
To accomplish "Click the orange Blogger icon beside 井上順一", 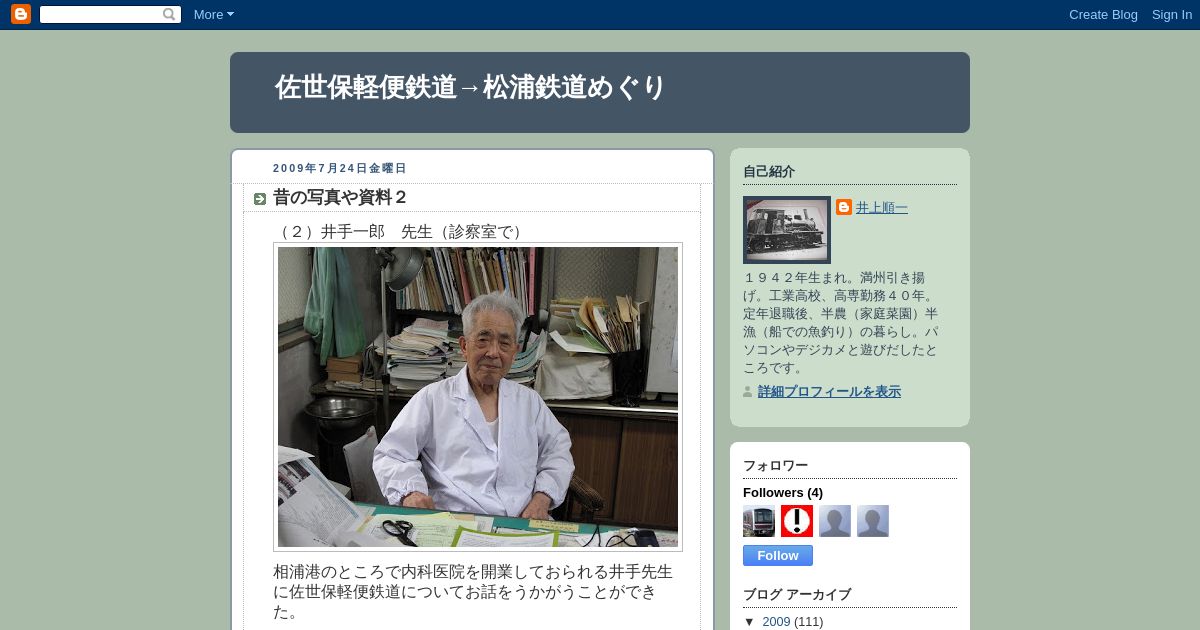I will point(844,207).
